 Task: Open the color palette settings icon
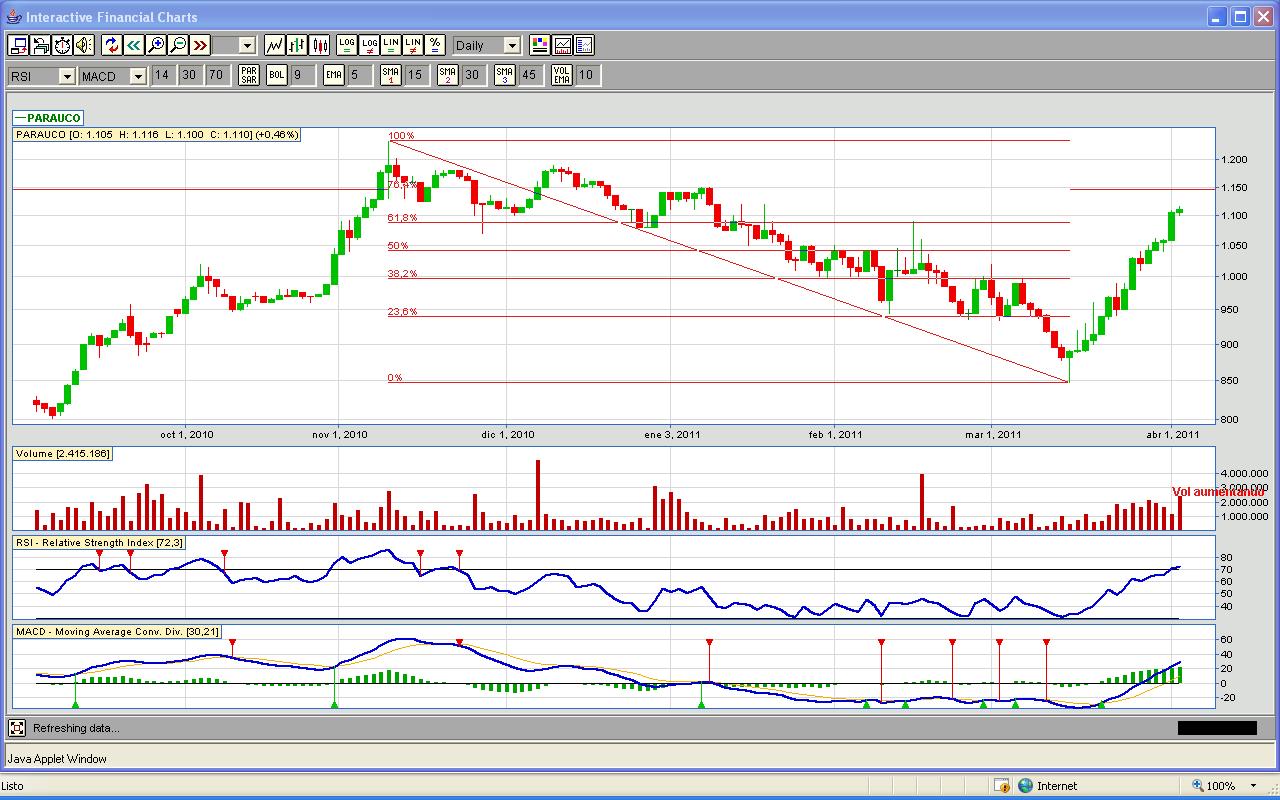point(540,45)
